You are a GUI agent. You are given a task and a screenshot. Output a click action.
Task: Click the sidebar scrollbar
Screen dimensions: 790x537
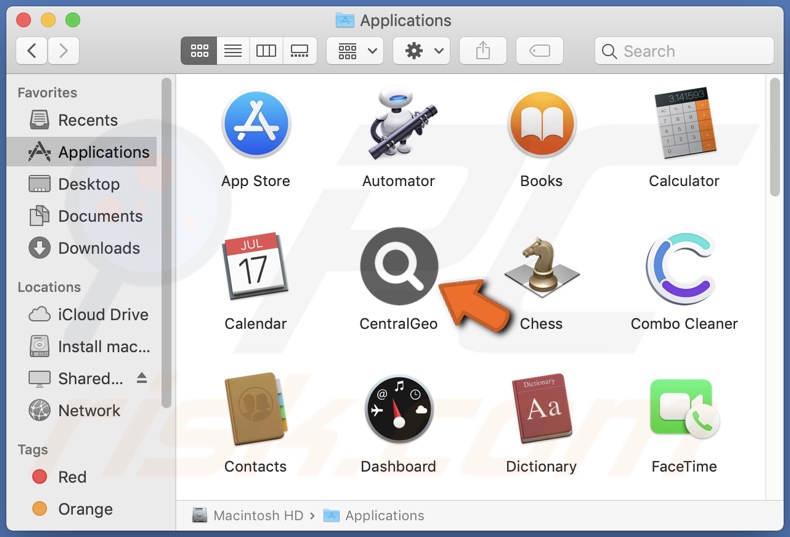click(x=166, y=242)
